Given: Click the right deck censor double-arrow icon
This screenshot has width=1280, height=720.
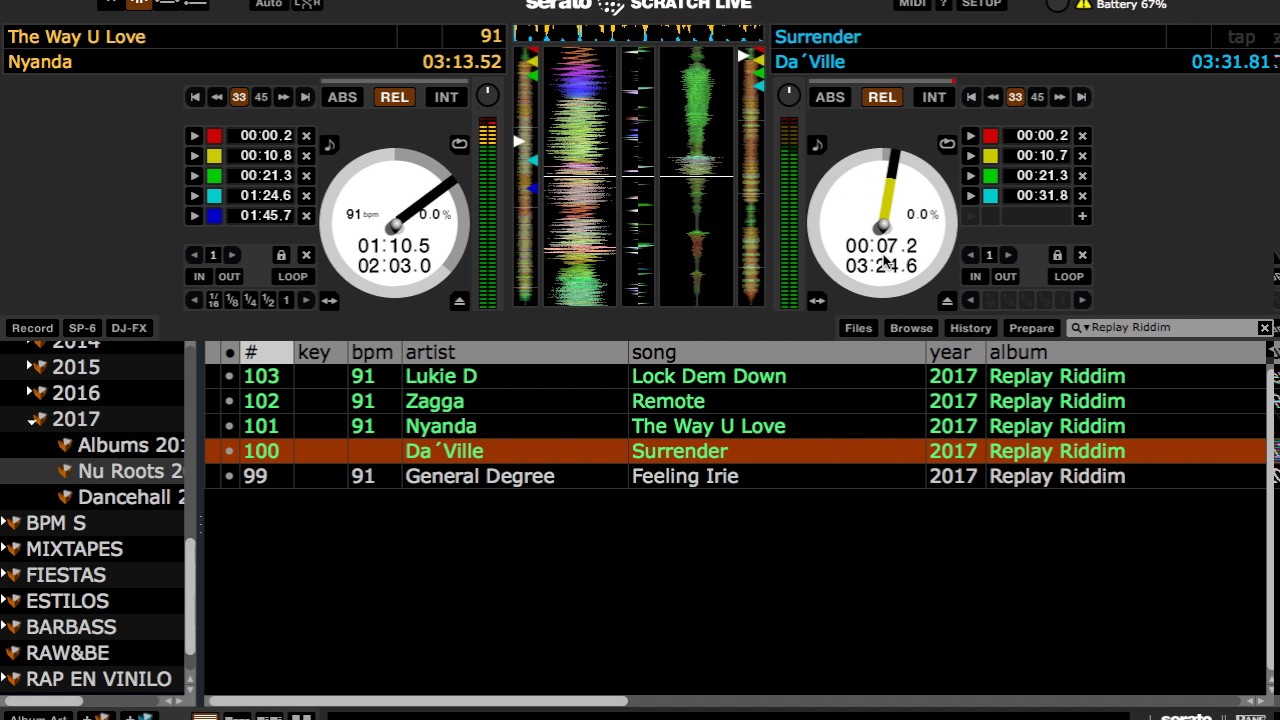Looking at the screenshot, I should (817, 300).
